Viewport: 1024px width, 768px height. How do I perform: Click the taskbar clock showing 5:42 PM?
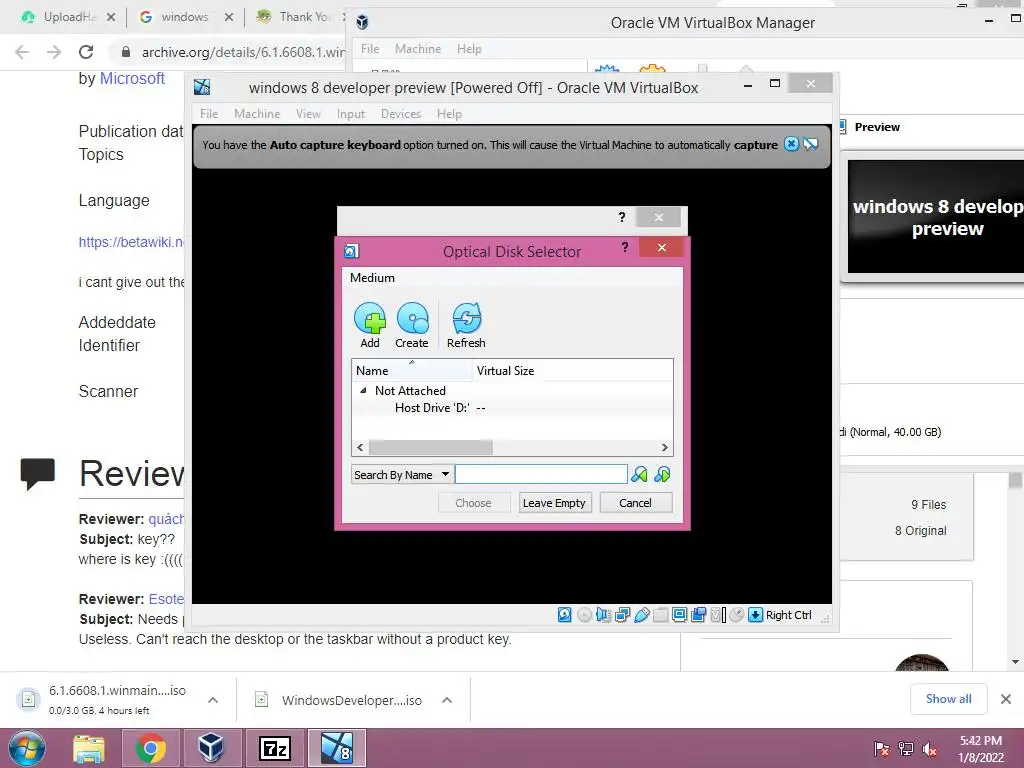[x=980, y=748]
